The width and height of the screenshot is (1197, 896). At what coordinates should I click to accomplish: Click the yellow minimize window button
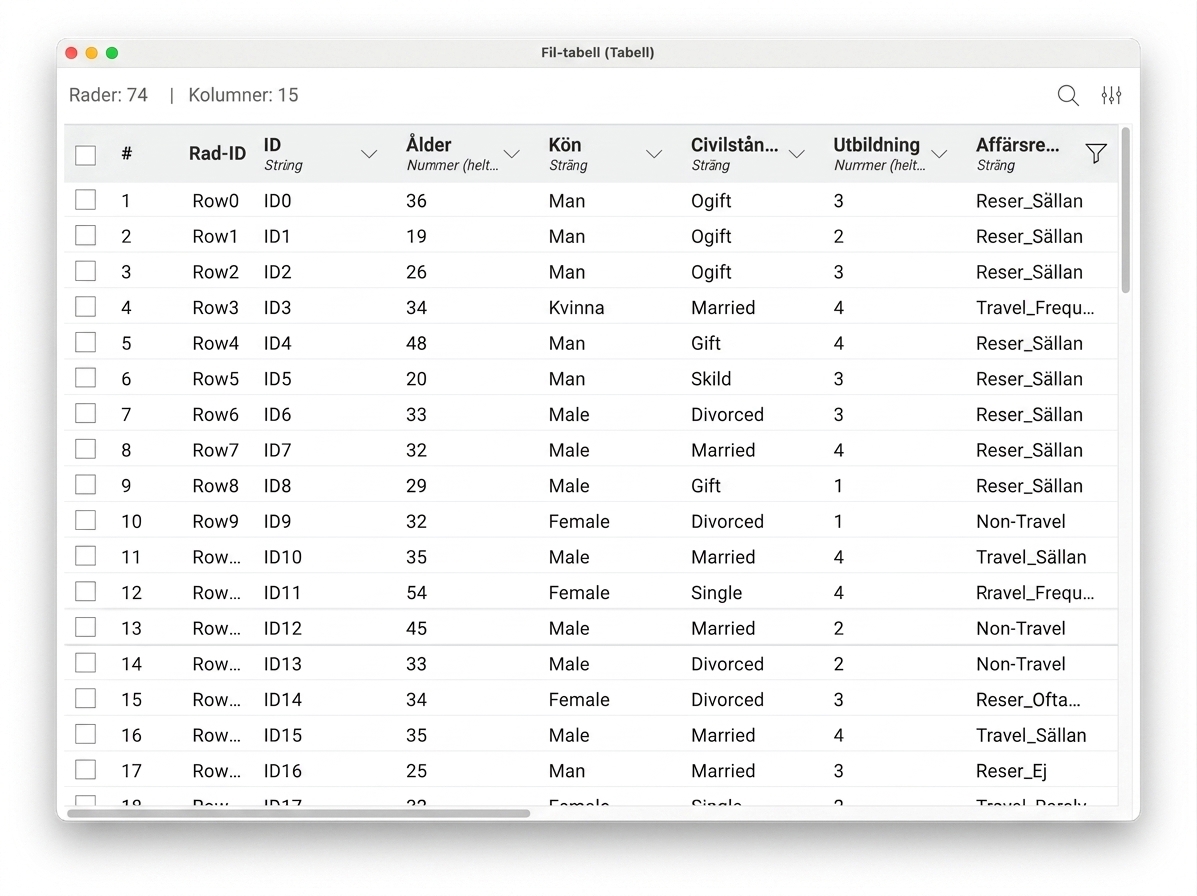click(92, 53)
